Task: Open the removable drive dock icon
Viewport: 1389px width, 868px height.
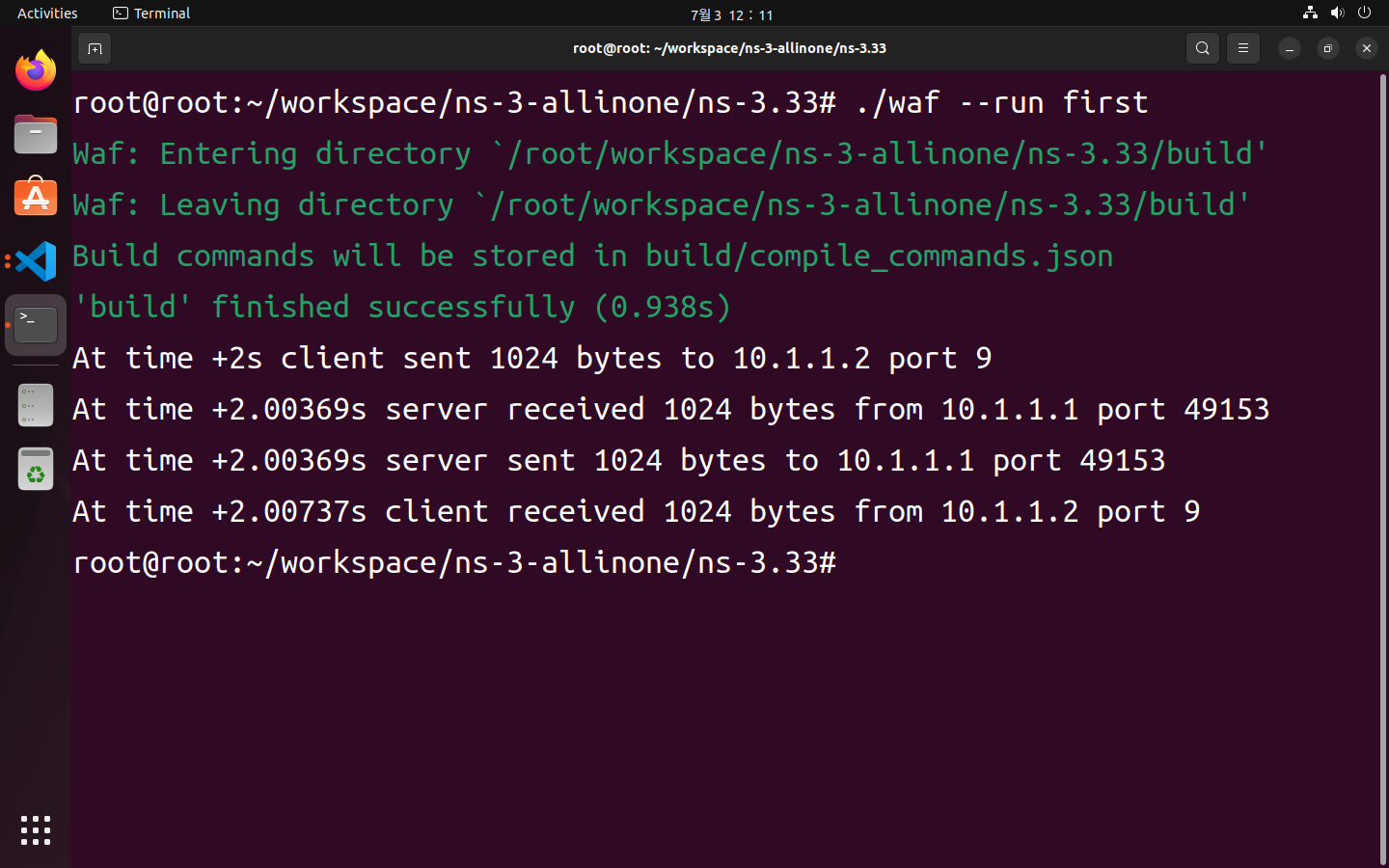Action: click(36, 406)
